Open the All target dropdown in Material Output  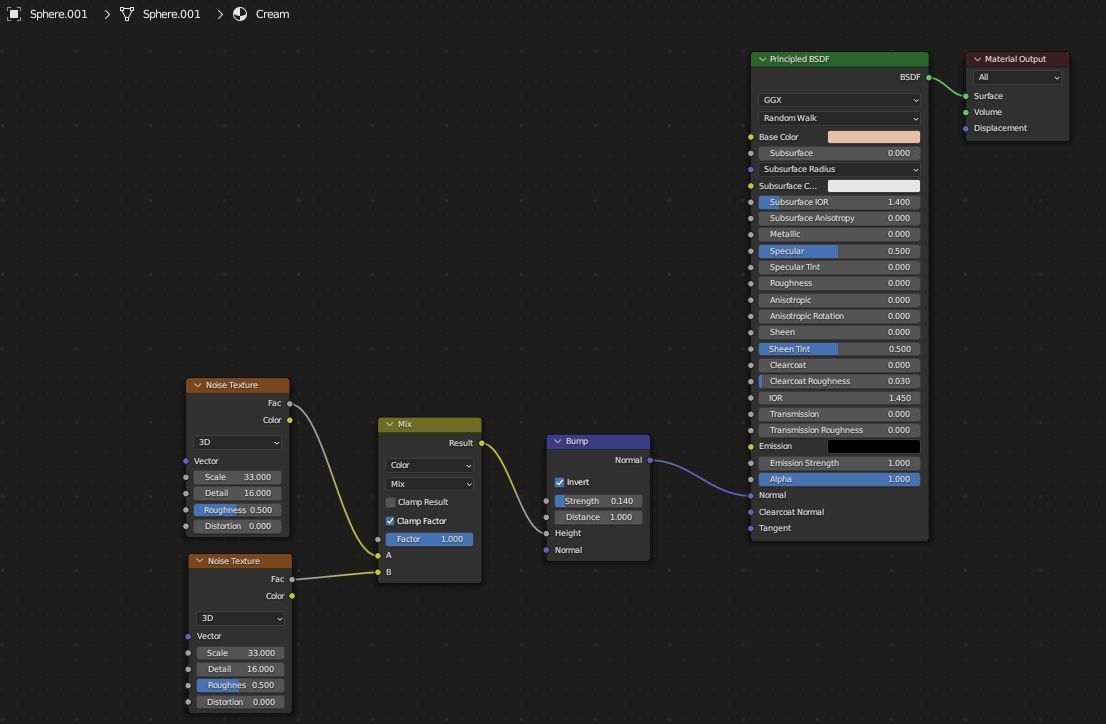coord(1016,78)
